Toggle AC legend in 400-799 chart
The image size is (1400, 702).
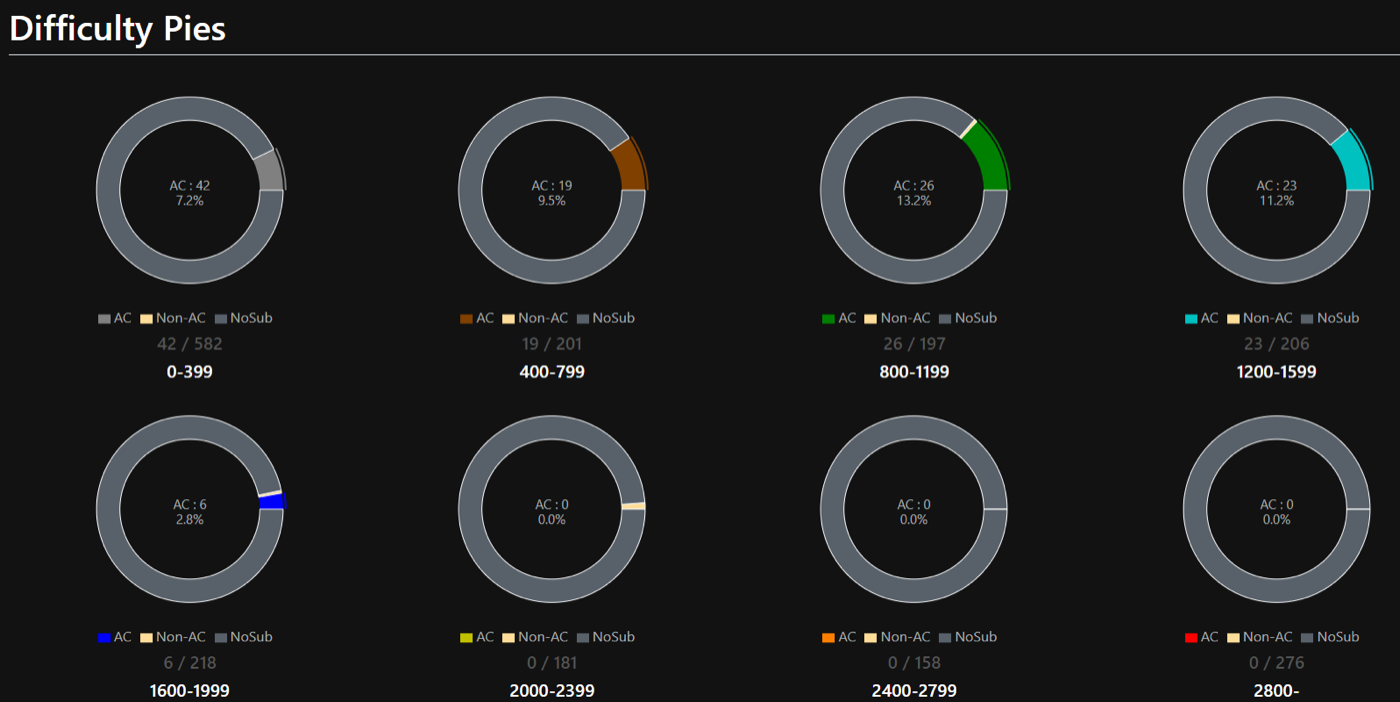pos(477,318)
